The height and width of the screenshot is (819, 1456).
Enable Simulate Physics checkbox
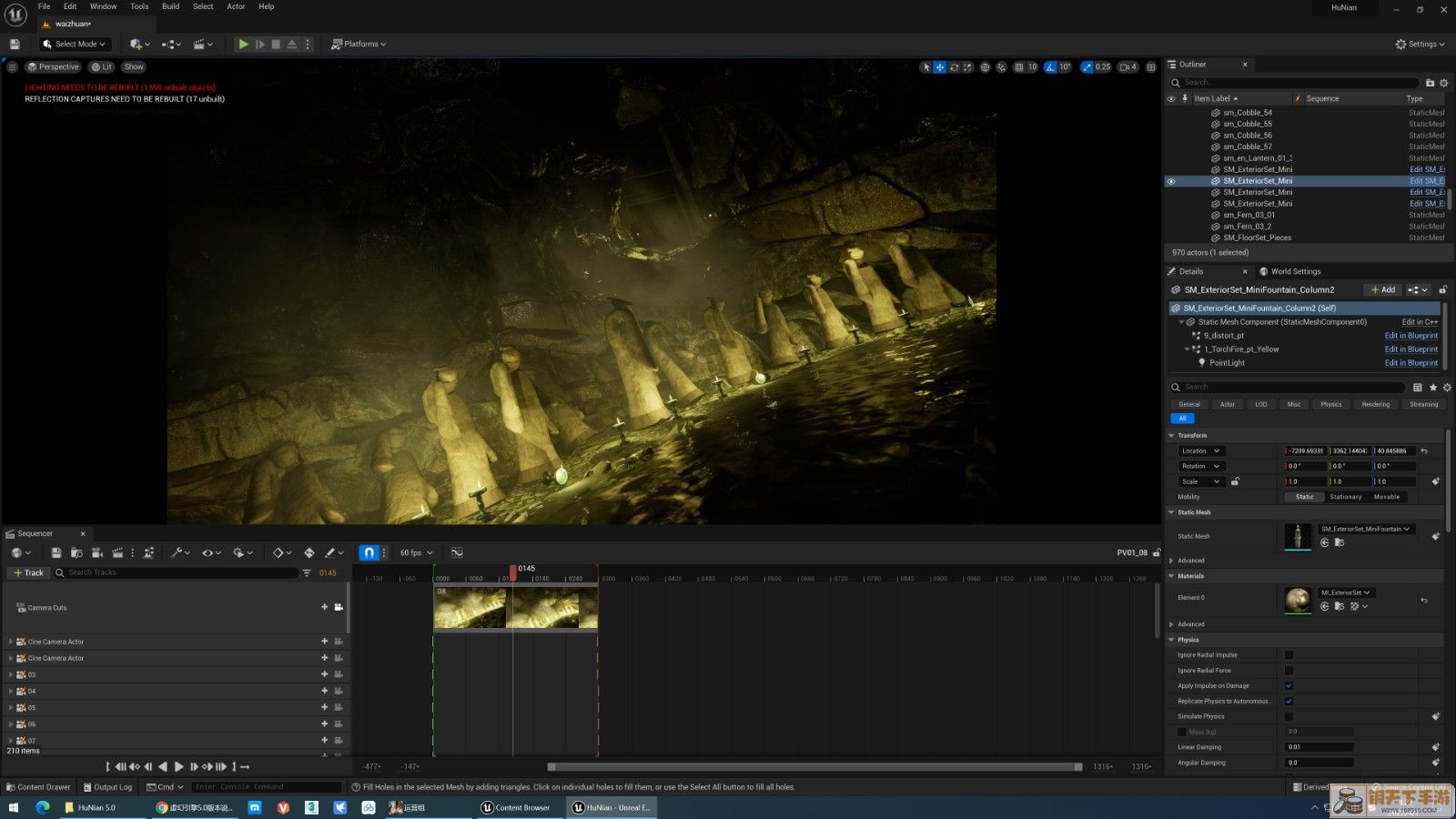coord(1289,716)
